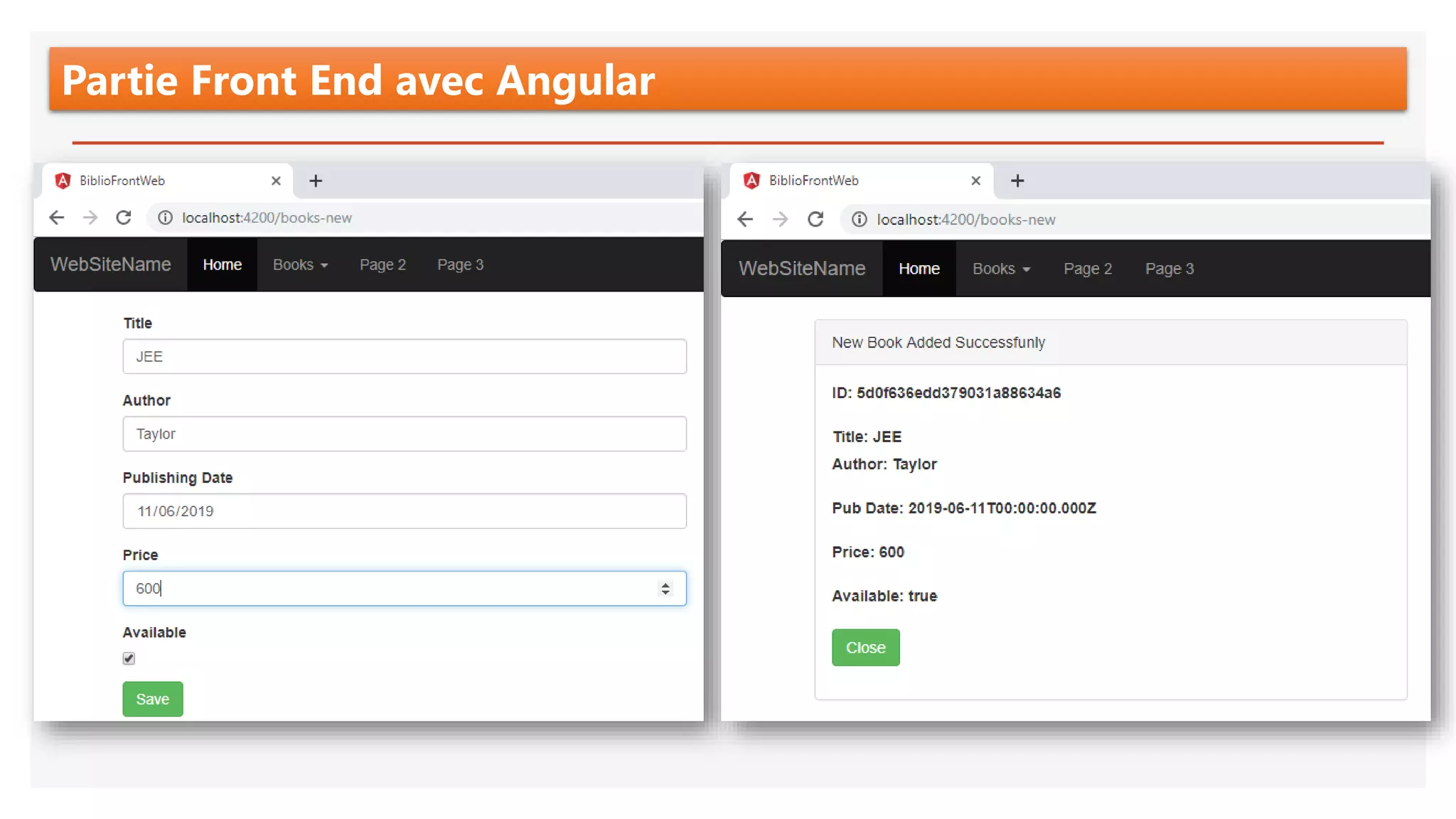Open Page 3 in right window navbar
Viewport: 1456px width, 819px height.
tap(1169, 269)
